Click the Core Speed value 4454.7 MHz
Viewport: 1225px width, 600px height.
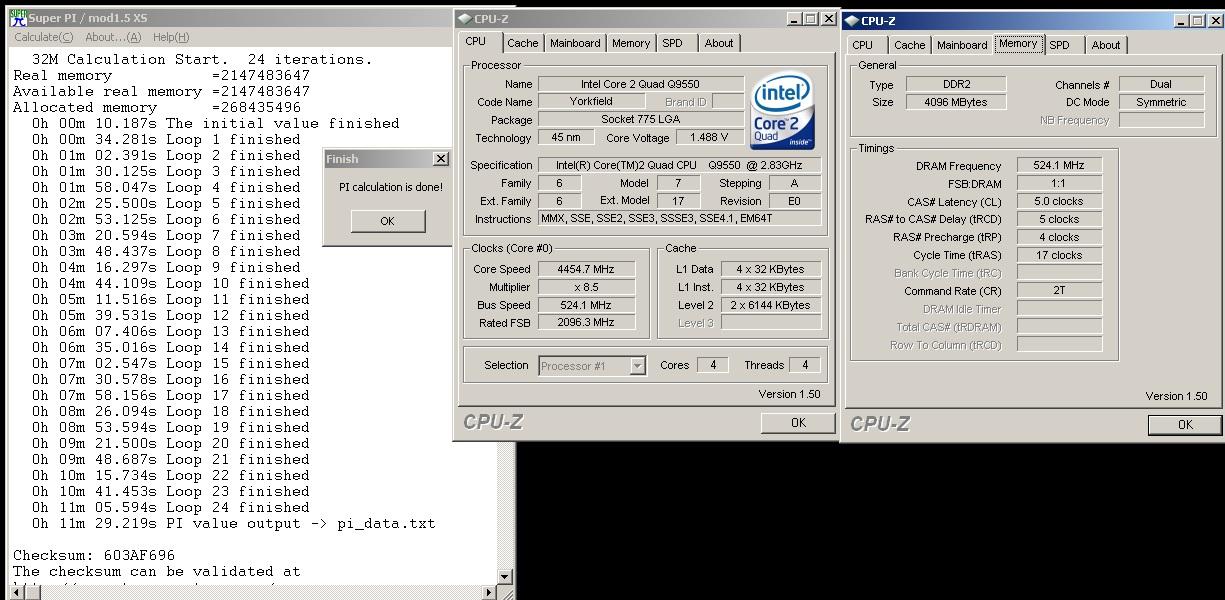pos(586,269)
